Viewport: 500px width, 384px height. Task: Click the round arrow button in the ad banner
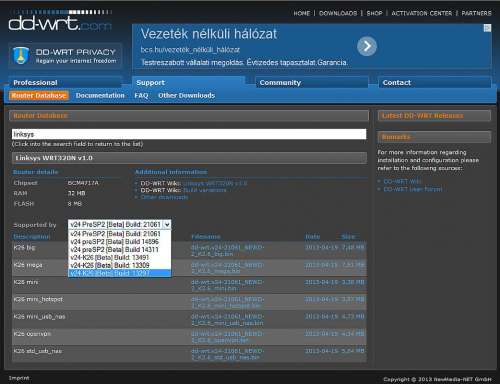click(367, 46)
